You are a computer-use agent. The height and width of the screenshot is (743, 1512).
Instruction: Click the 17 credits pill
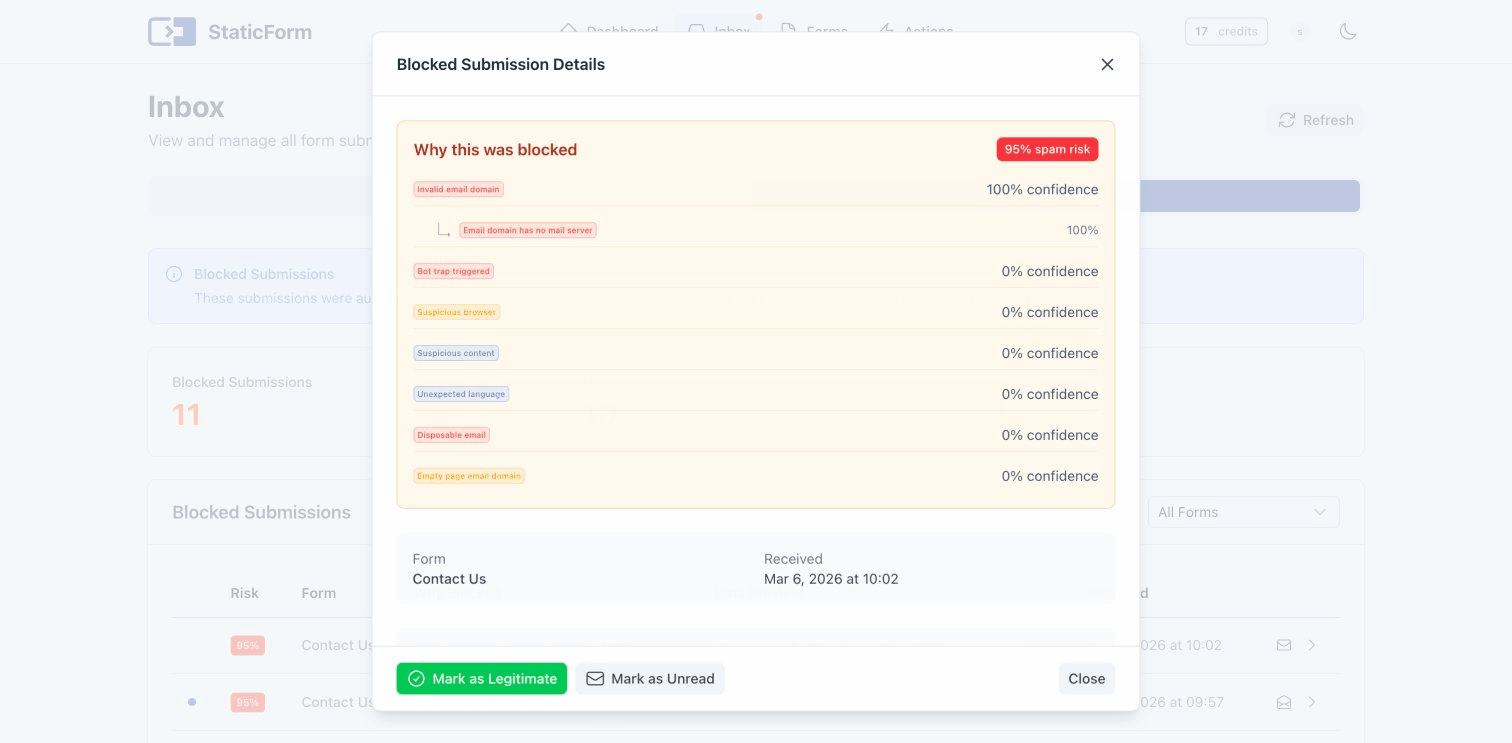tap(1226, 31)
